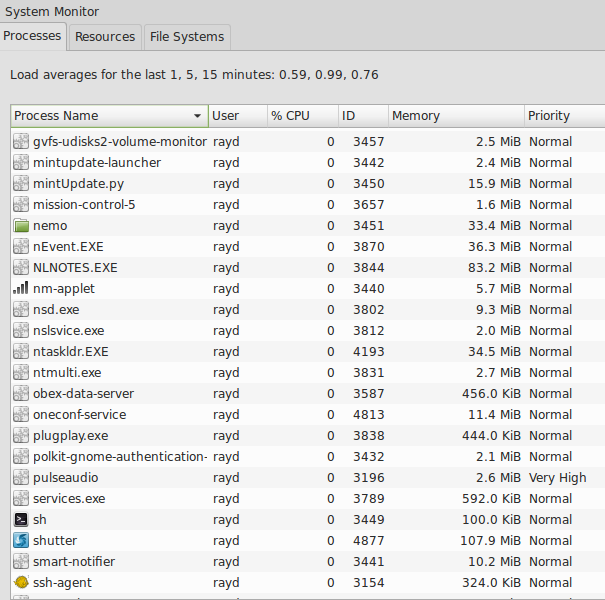This screenshot has height=600, width=605.
Task: Click the signal bars icon for nm-applet
Action: (21, 288)
